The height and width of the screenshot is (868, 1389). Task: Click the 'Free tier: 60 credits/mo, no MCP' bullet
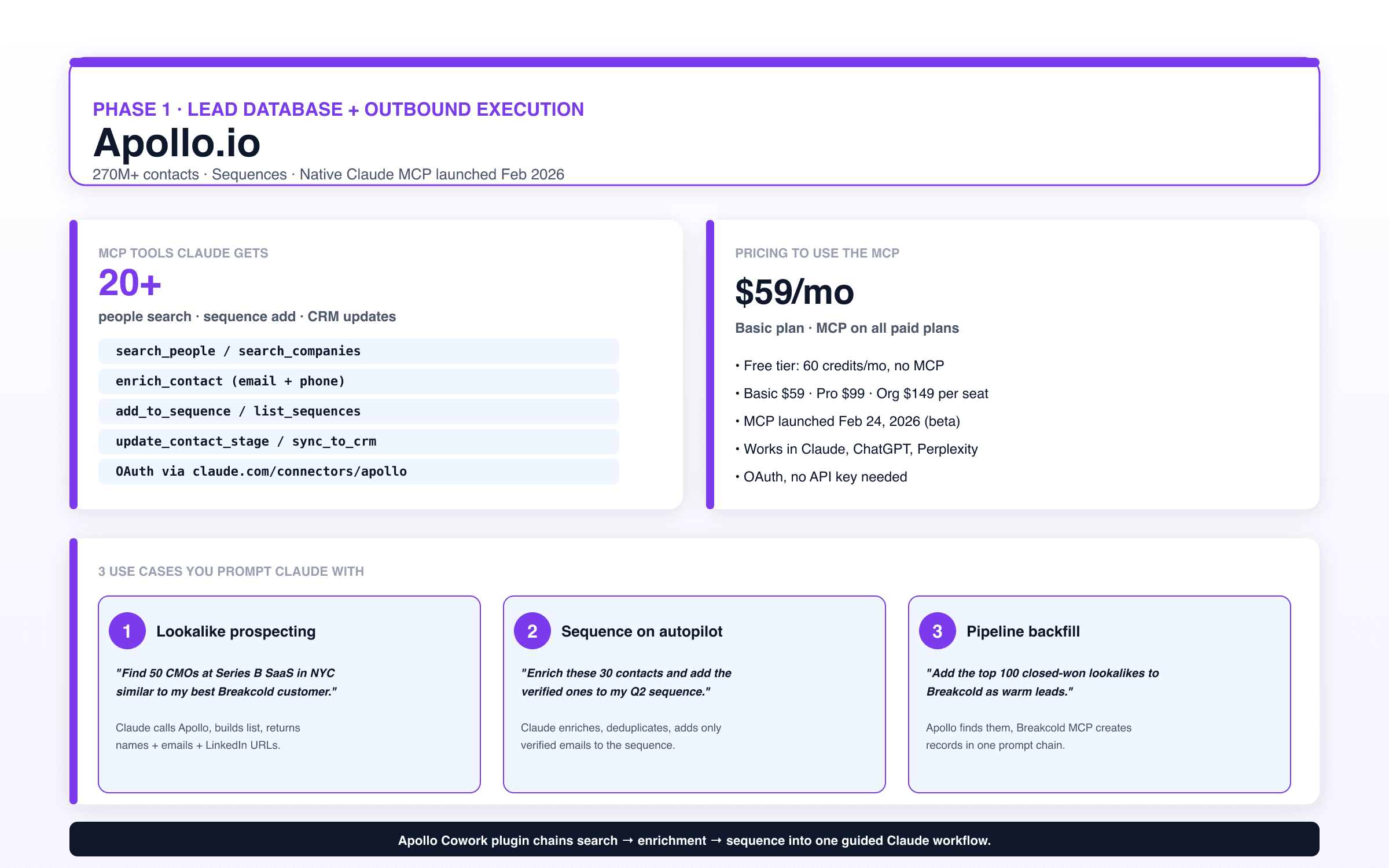point(840,366)
